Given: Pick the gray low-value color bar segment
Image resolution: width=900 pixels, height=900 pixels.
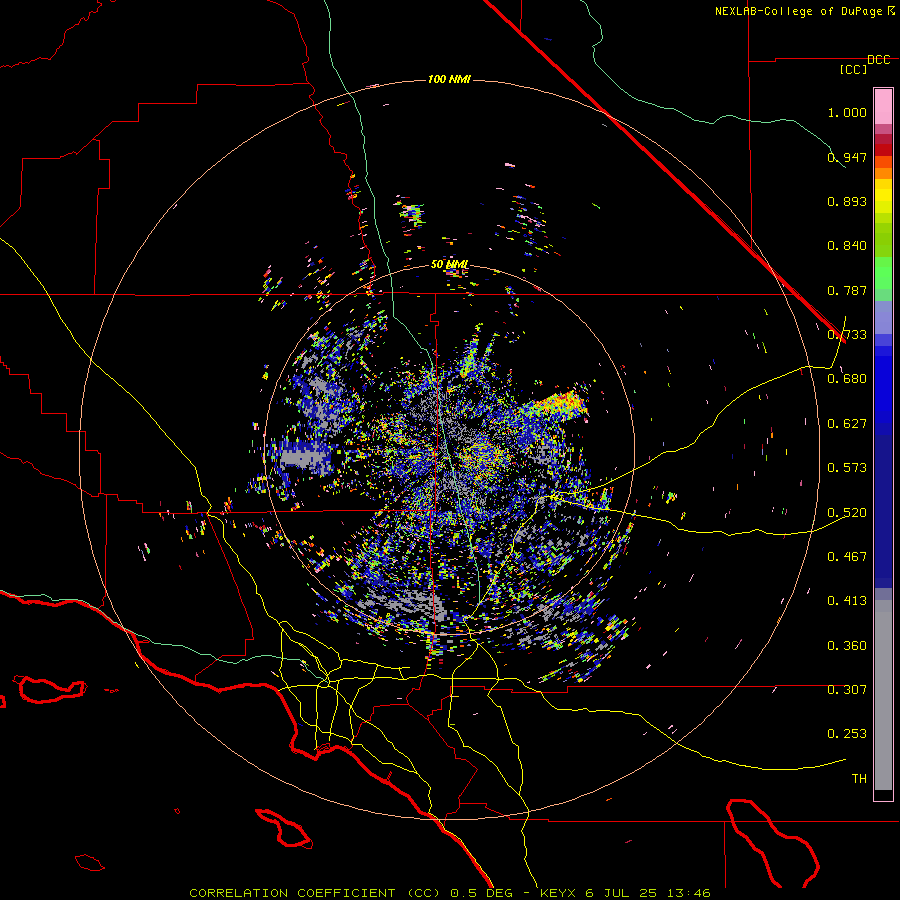Looking at the screenshot, I should [883, 695].
